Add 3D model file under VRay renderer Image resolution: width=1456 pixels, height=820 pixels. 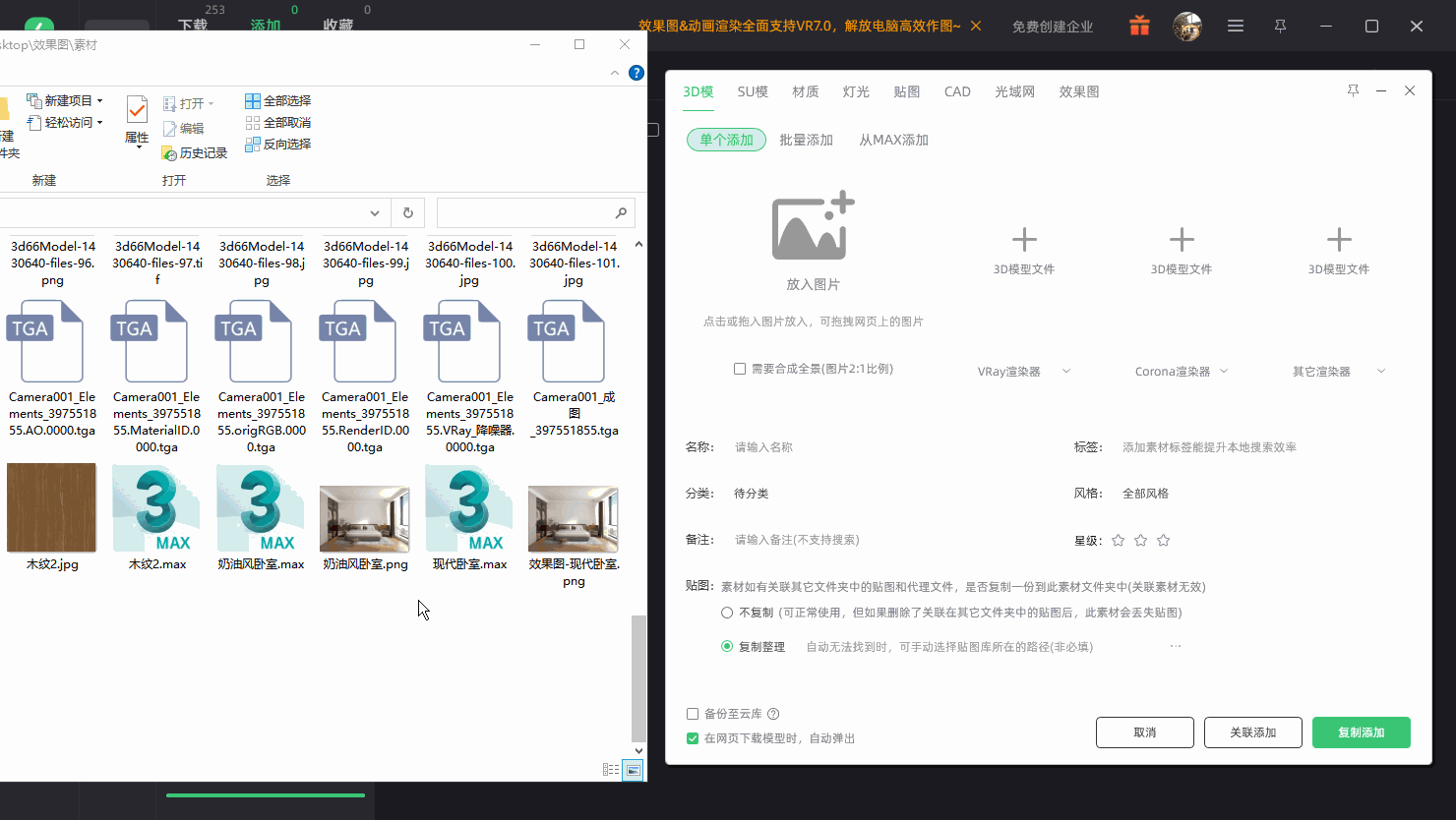tap(1024, 239)
